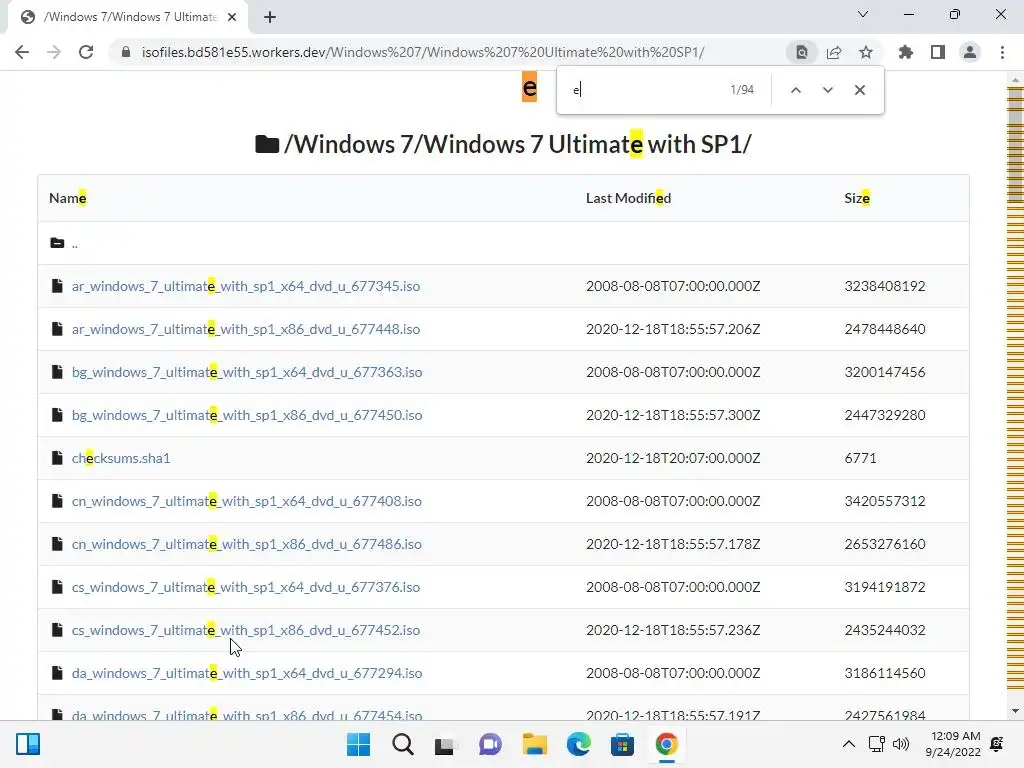
Task: Download bg_windows_7 x86 677450 iso
Action: pos(247,415)
